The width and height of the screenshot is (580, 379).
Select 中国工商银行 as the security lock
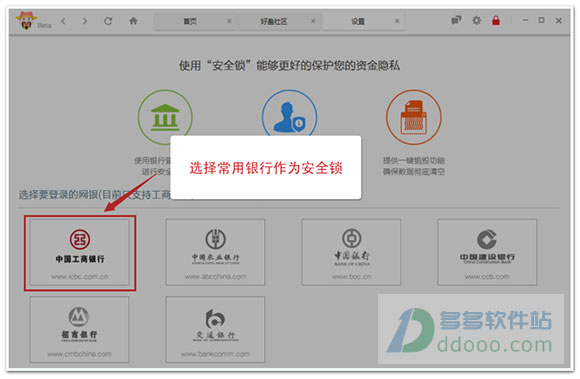tap(80, 252)
